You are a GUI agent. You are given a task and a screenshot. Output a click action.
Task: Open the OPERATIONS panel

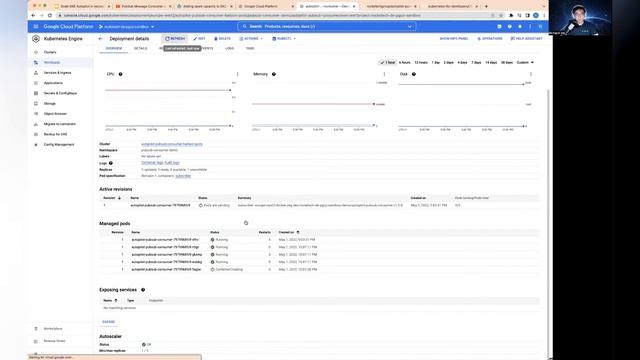click(489, 39)
